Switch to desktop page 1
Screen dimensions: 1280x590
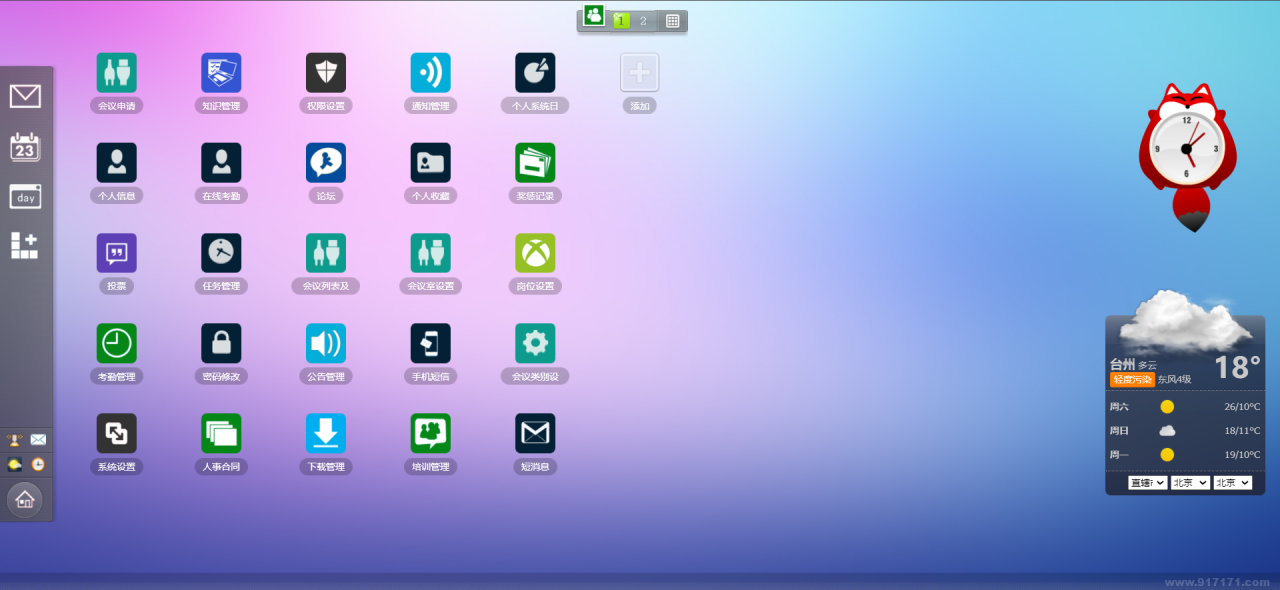tap(620, 20)
